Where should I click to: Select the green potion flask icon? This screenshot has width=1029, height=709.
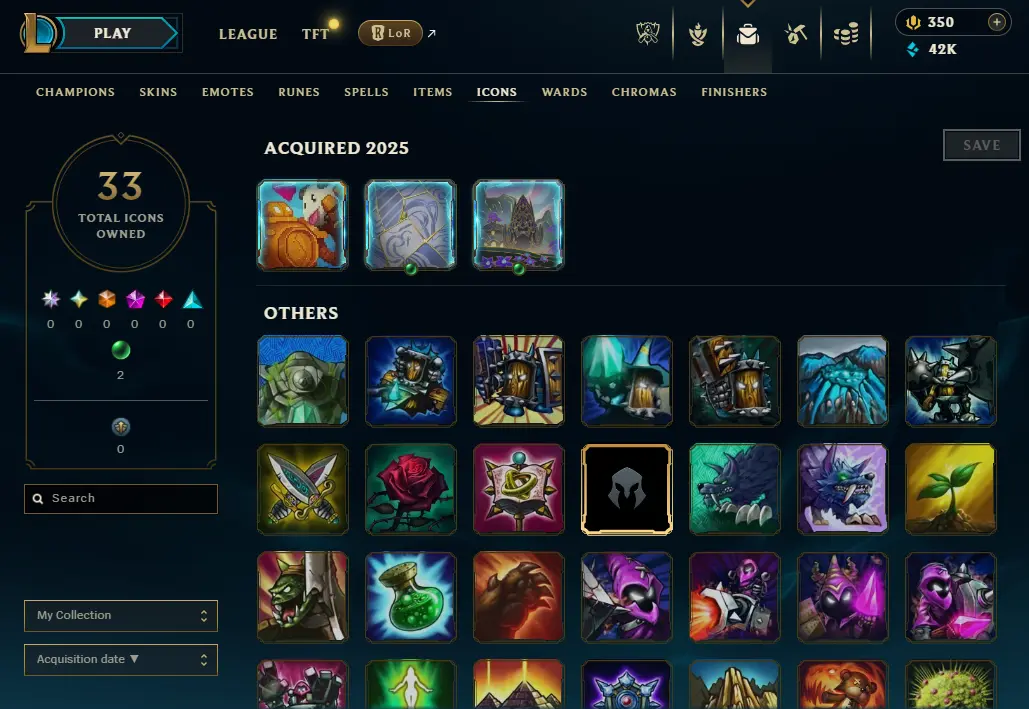[411, 597]
